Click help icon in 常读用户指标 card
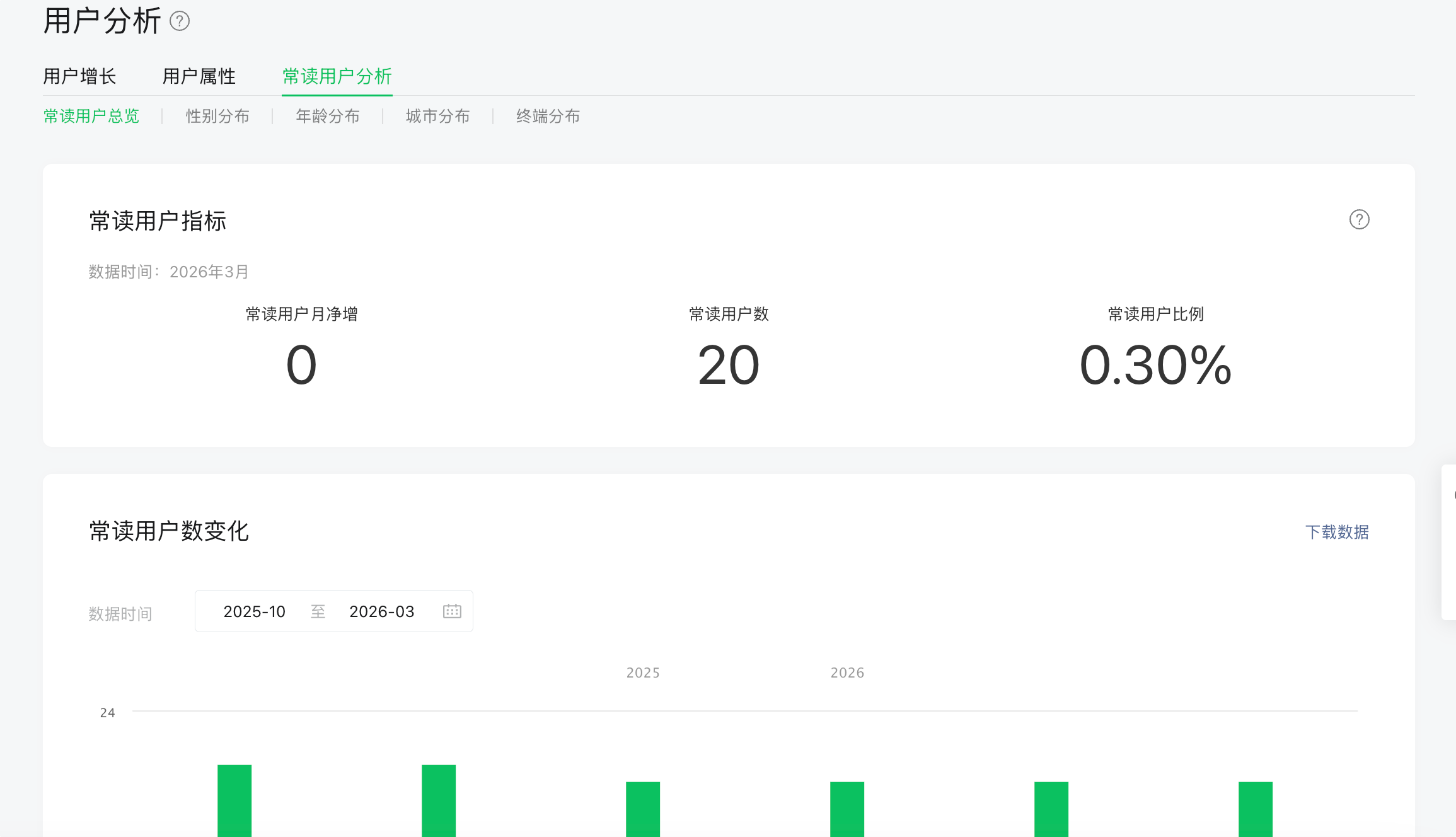The image size is (1456, 837). pyautogui.click(x=1359, y=219)
